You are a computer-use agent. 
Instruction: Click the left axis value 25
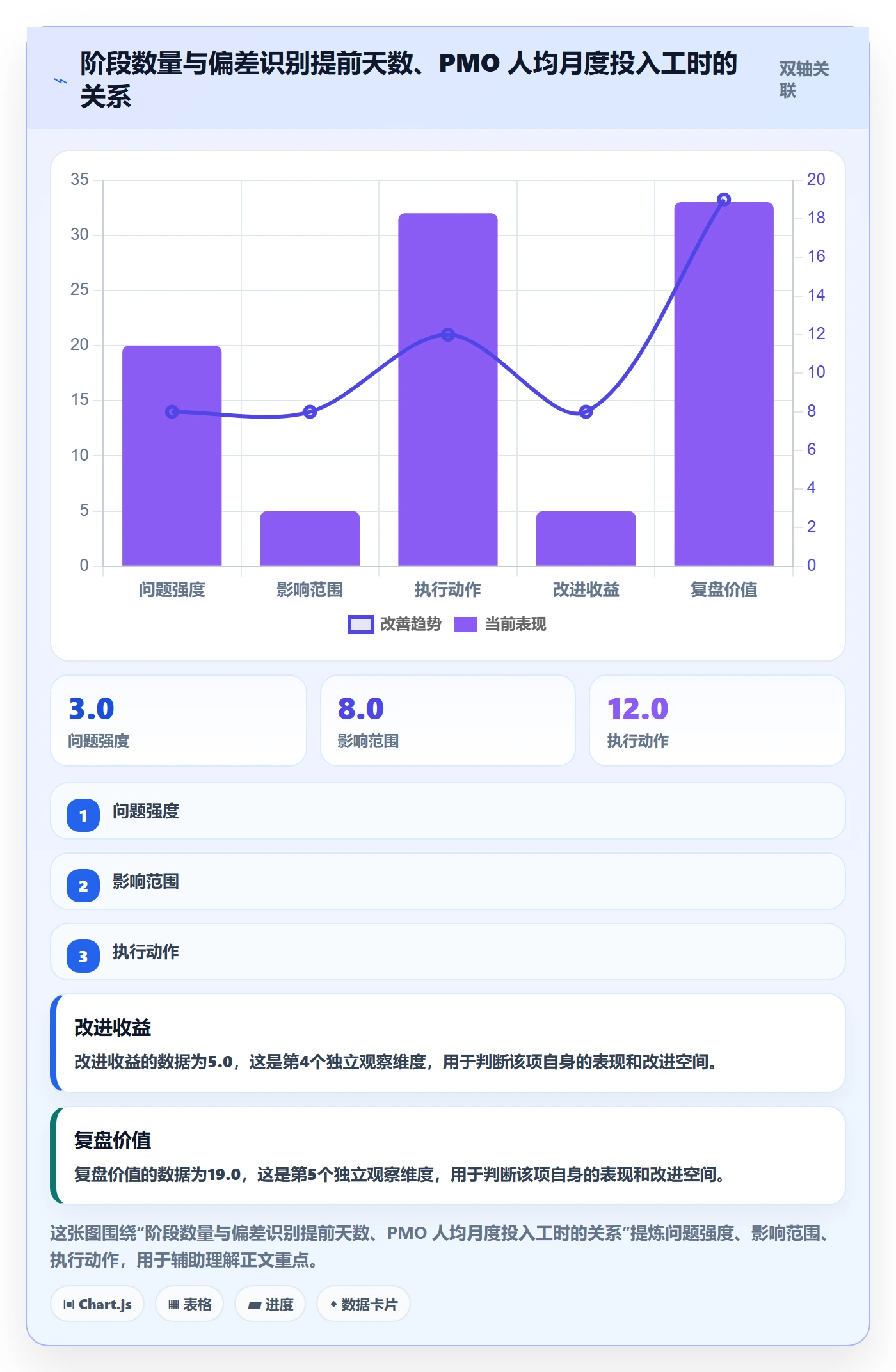(79, 289)
